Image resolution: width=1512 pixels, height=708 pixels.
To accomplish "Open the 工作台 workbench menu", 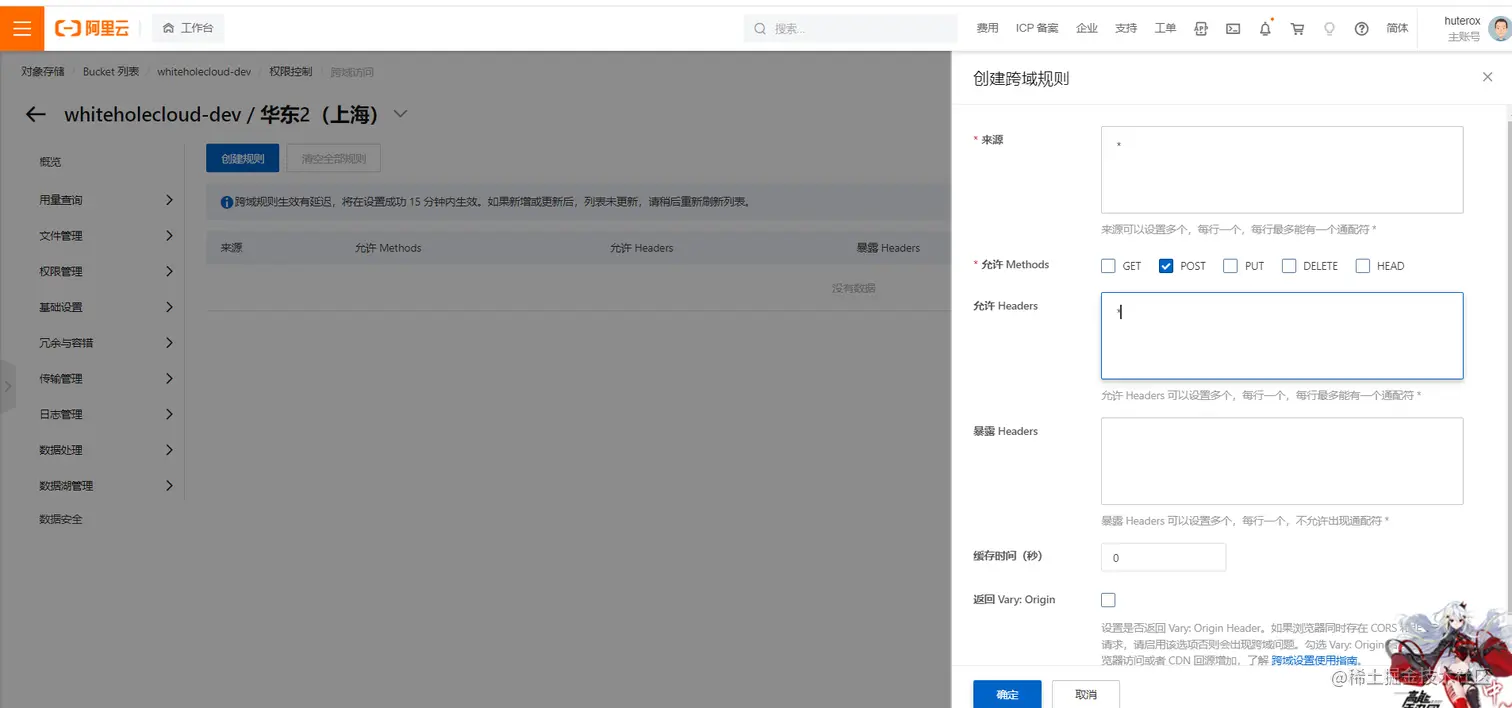I will (188, 28).
